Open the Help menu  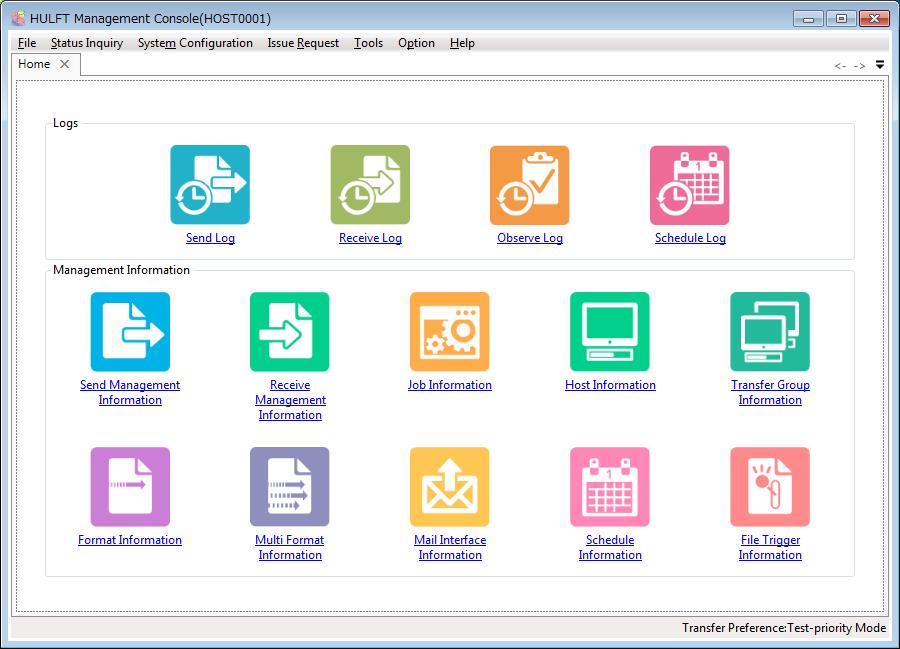click(x=462, y=43)
